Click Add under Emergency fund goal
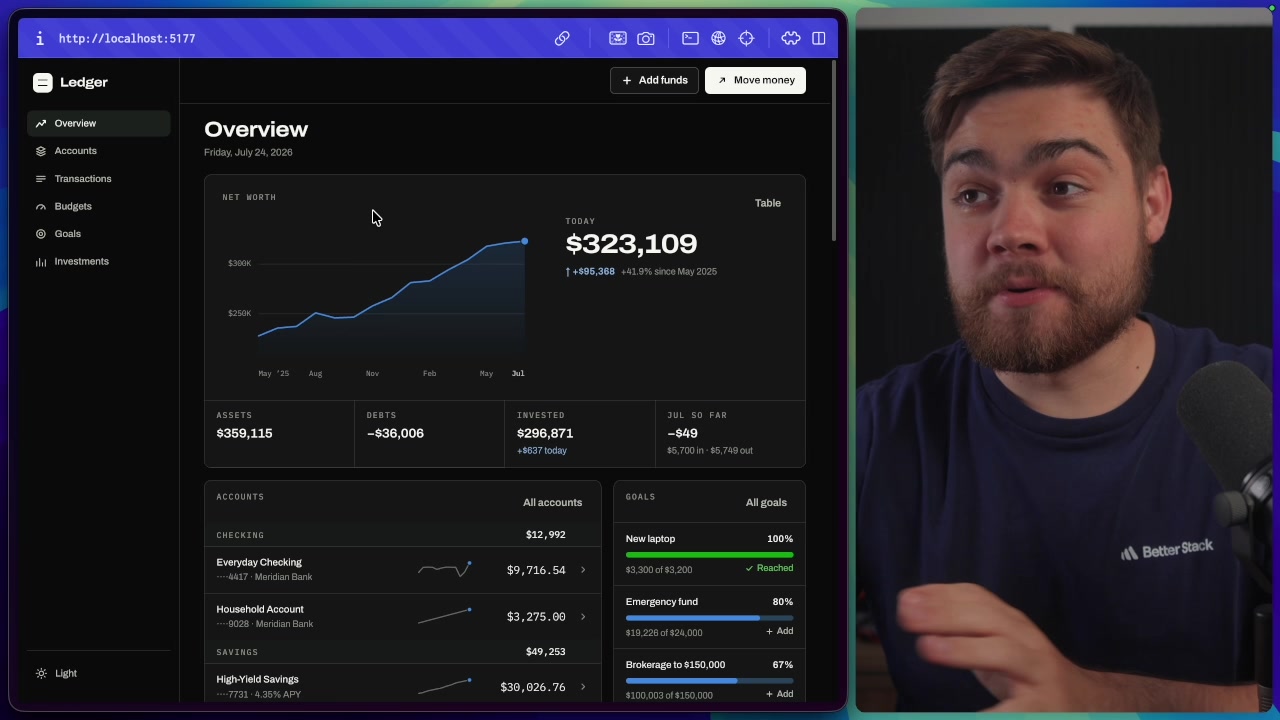This screenshot has height=720, width=1280. pyautogui.click(x=780, y=631)
